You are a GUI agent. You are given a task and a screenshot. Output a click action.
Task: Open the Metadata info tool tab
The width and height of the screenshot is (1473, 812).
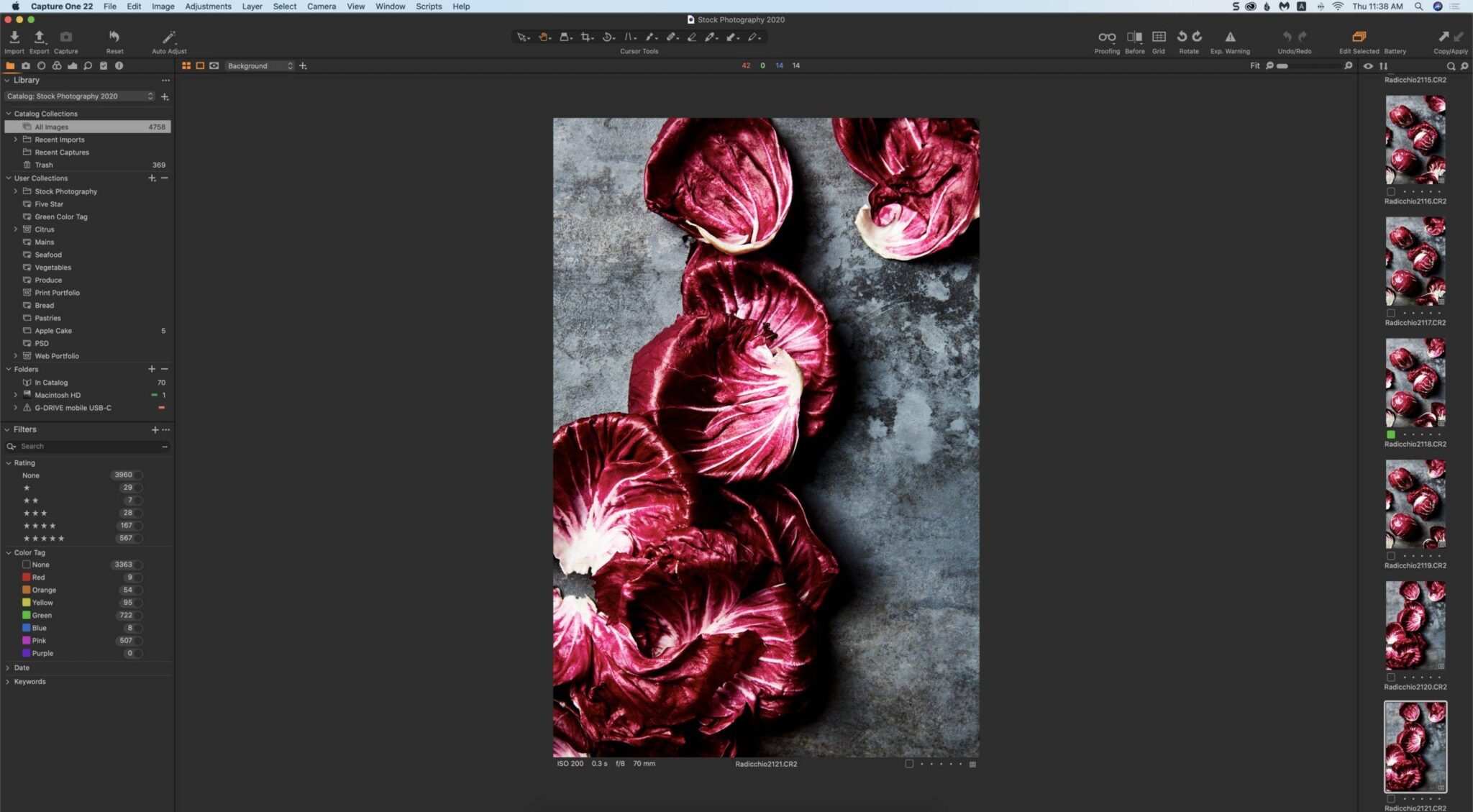[119, 65]
